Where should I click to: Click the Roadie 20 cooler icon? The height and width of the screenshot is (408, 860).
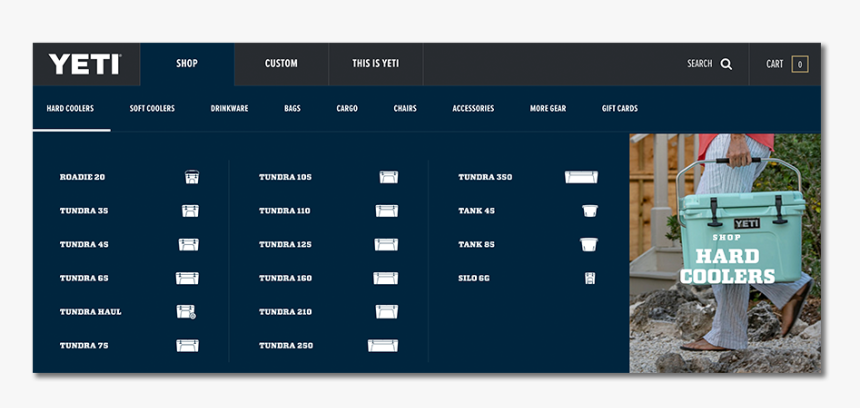coord(192,177)
